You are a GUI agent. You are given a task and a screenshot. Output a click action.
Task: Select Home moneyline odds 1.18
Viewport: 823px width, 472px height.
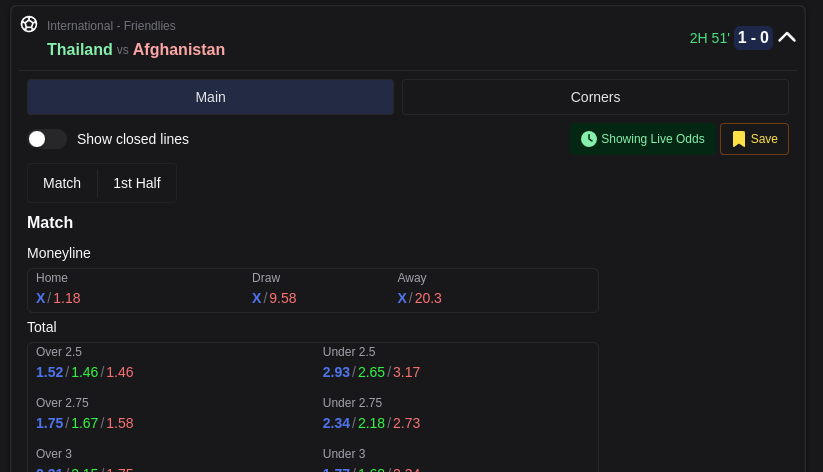click(x=66, y=298)
